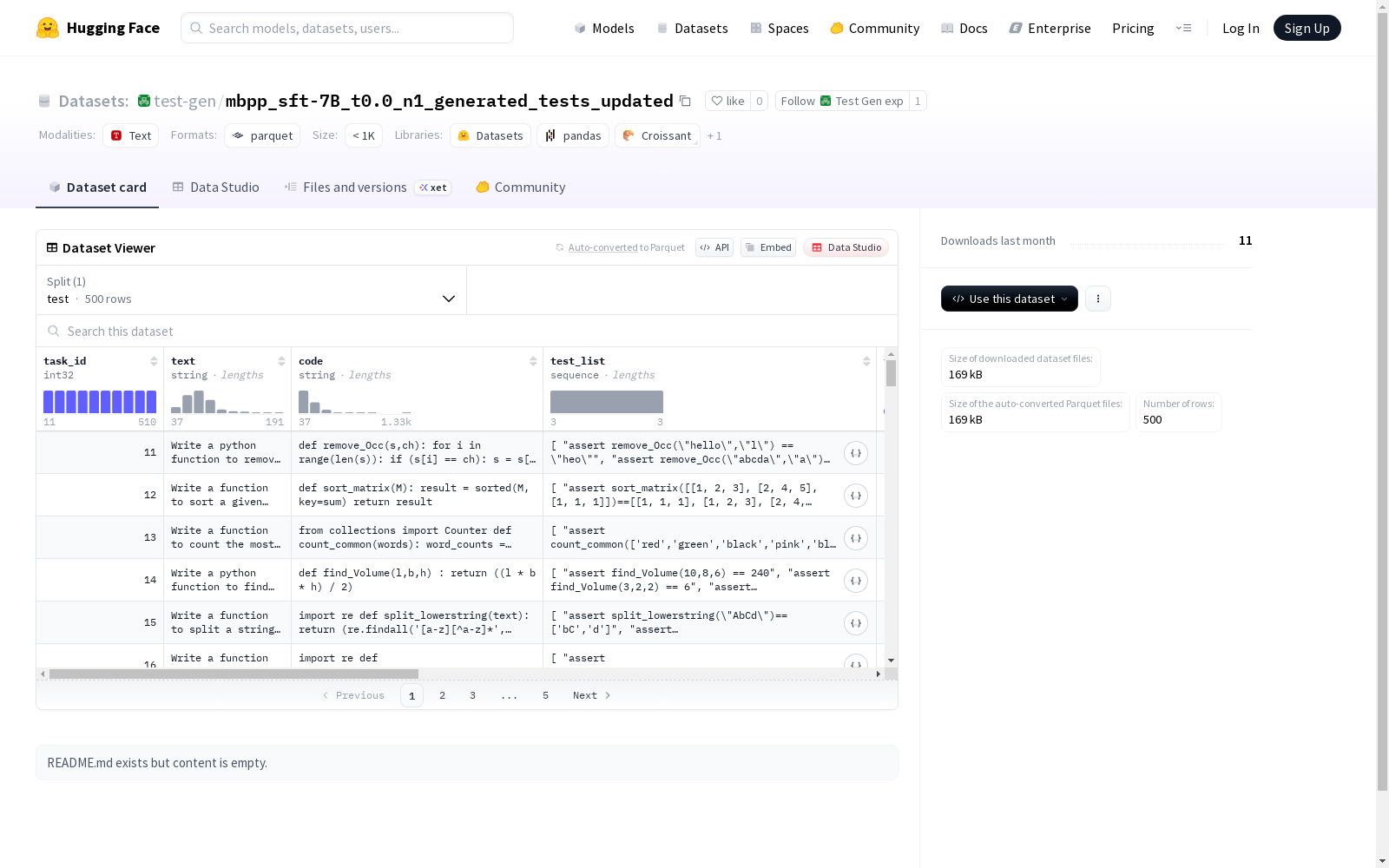Click the Datasets: breadcrumb link
The image size is (1389, 868).
click(x=93, y=101)
